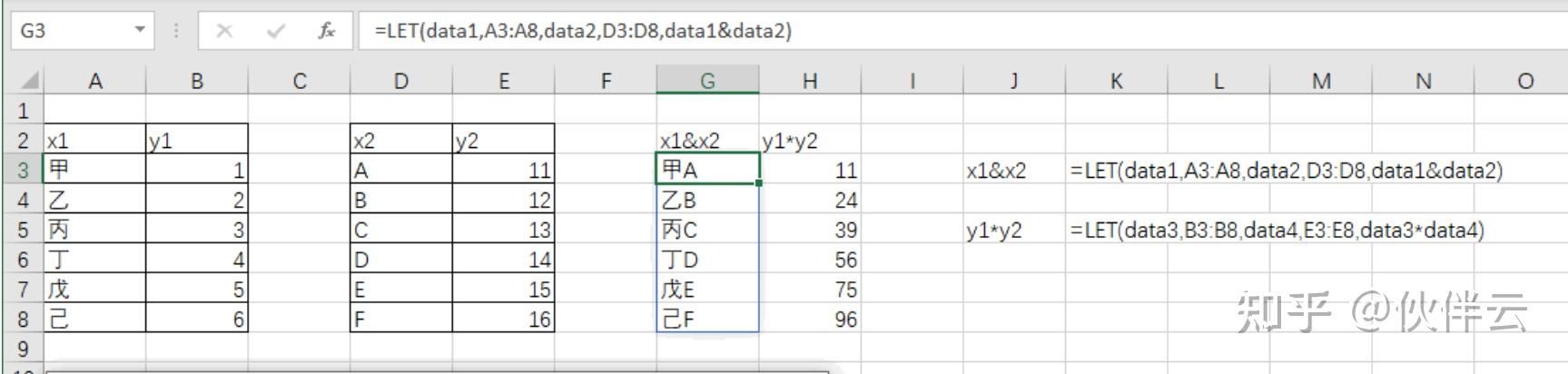Select cell K5 with the data3*data4 formula

tap(1116, 230)
